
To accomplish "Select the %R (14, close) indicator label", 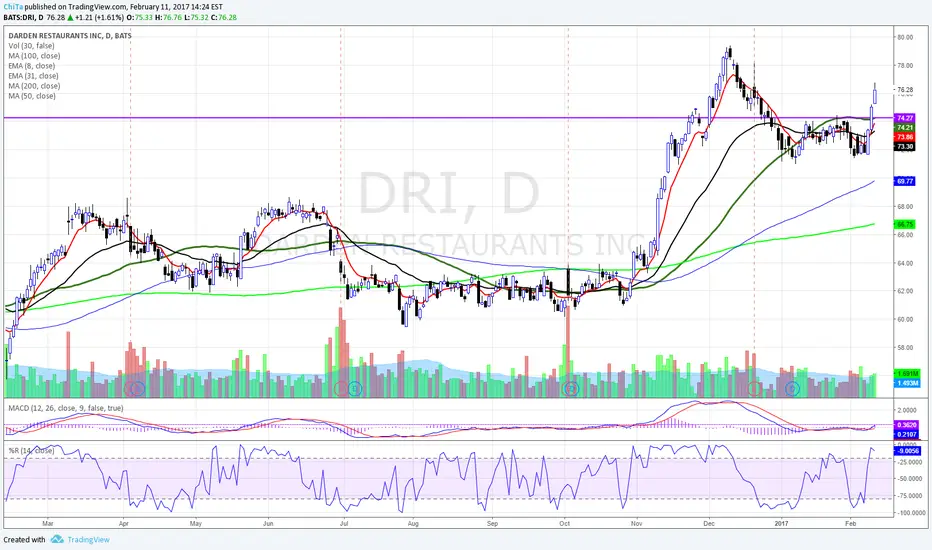I will point(32,451).
